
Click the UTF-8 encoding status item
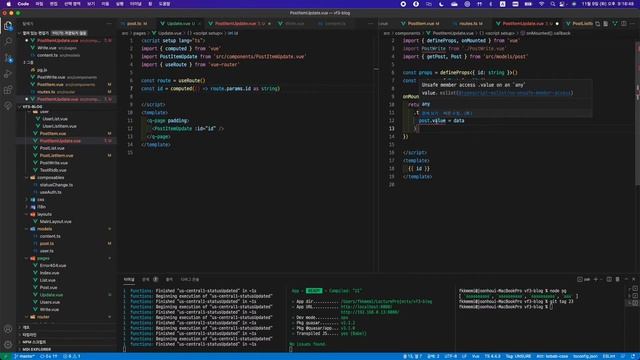point(451,356)
